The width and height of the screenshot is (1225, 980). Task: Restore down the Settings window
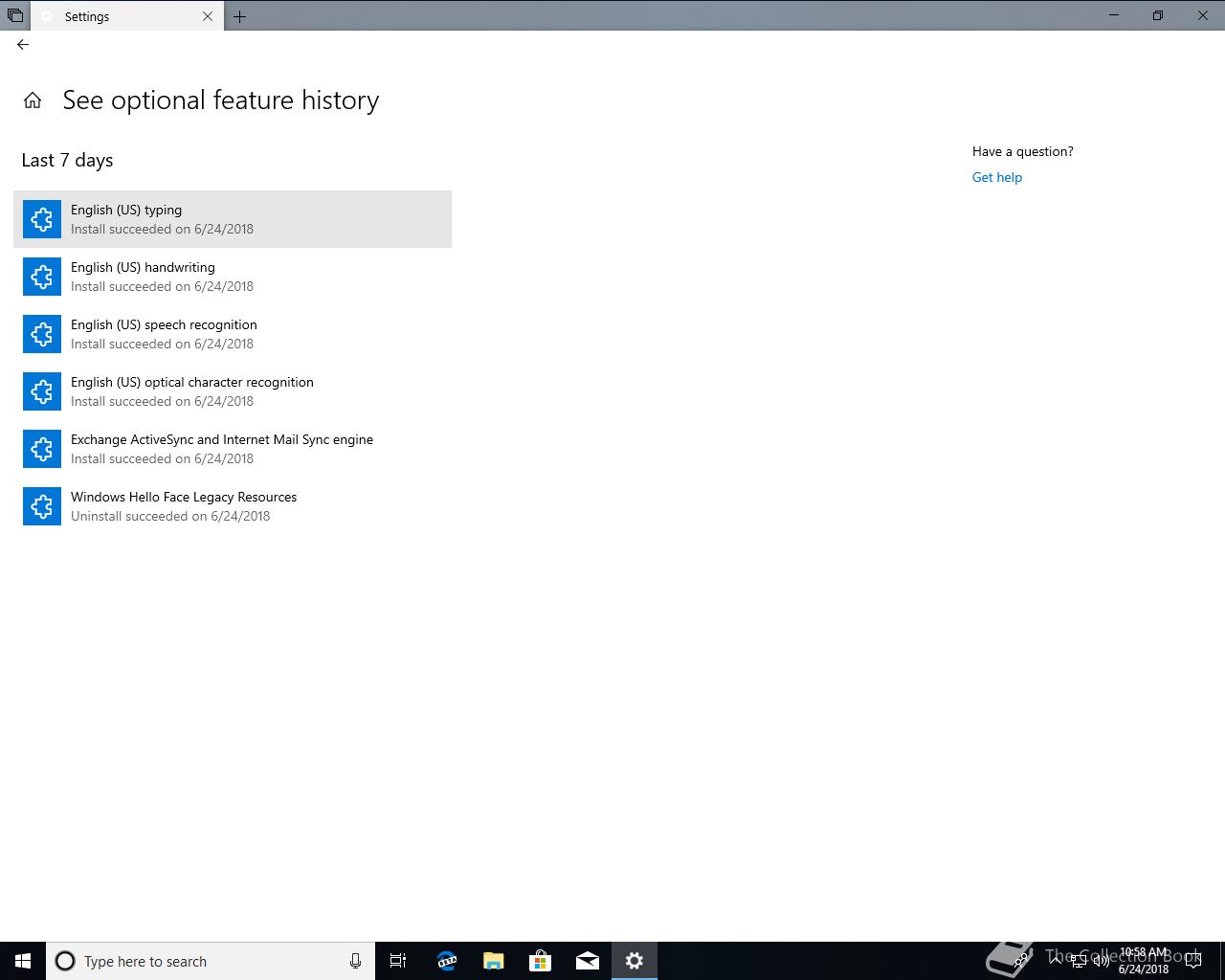pos(1158,15)
